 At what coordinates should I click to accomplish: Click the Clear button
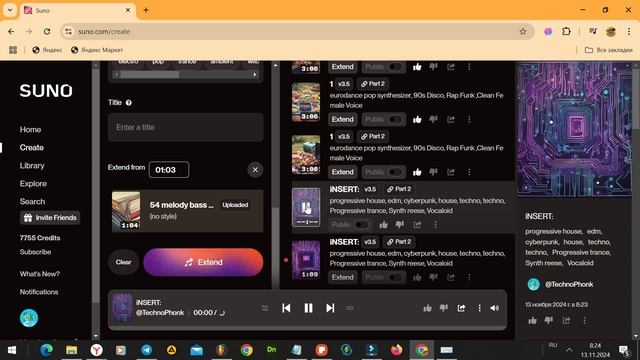point(123,262)
